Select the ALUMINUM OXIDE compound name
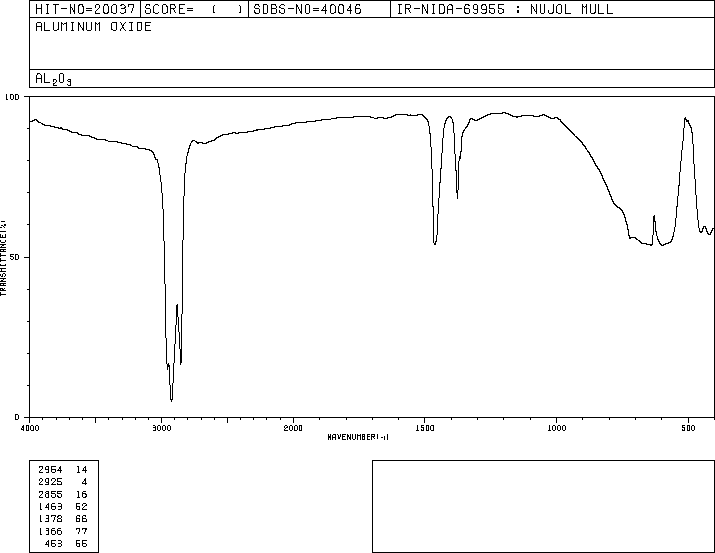 click(93, 26)
